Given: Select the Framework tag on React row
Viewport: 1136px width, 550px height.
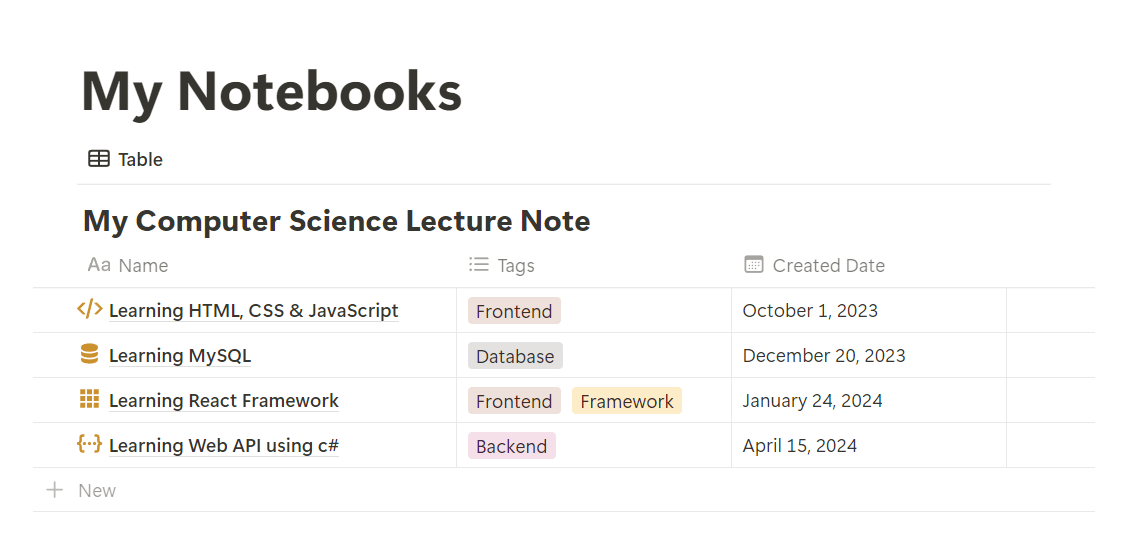Looking at the screenshot, I should pyautogui.click(x=627, y=401).
